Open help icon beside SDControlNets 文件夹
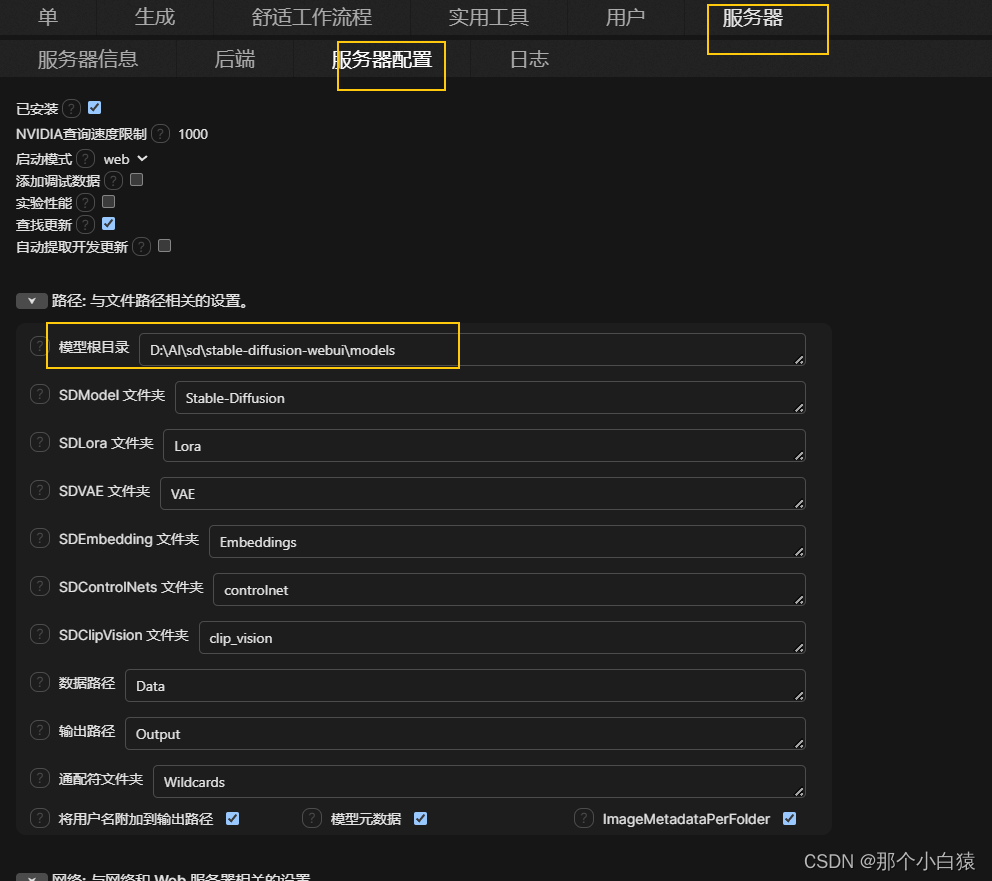Image resolution: width=992 pixels, height=881 pixels. pos(40,587)
